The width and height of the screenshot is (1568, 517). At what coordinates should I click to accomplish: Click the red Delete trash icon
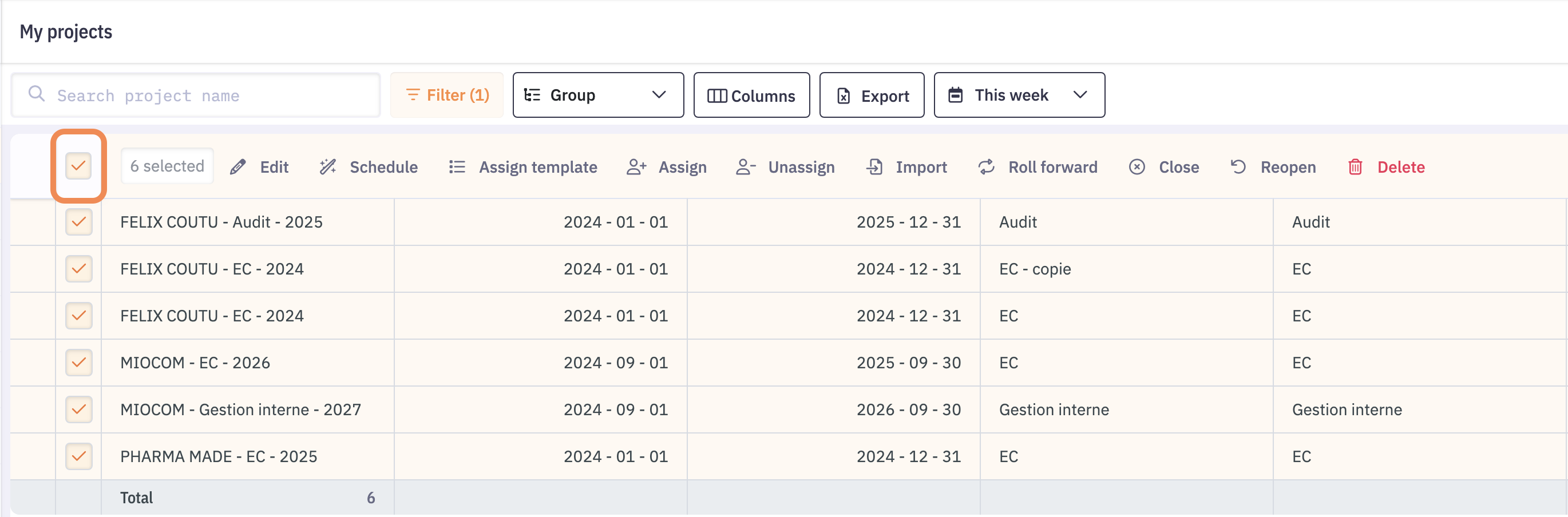click(1355, 166)
